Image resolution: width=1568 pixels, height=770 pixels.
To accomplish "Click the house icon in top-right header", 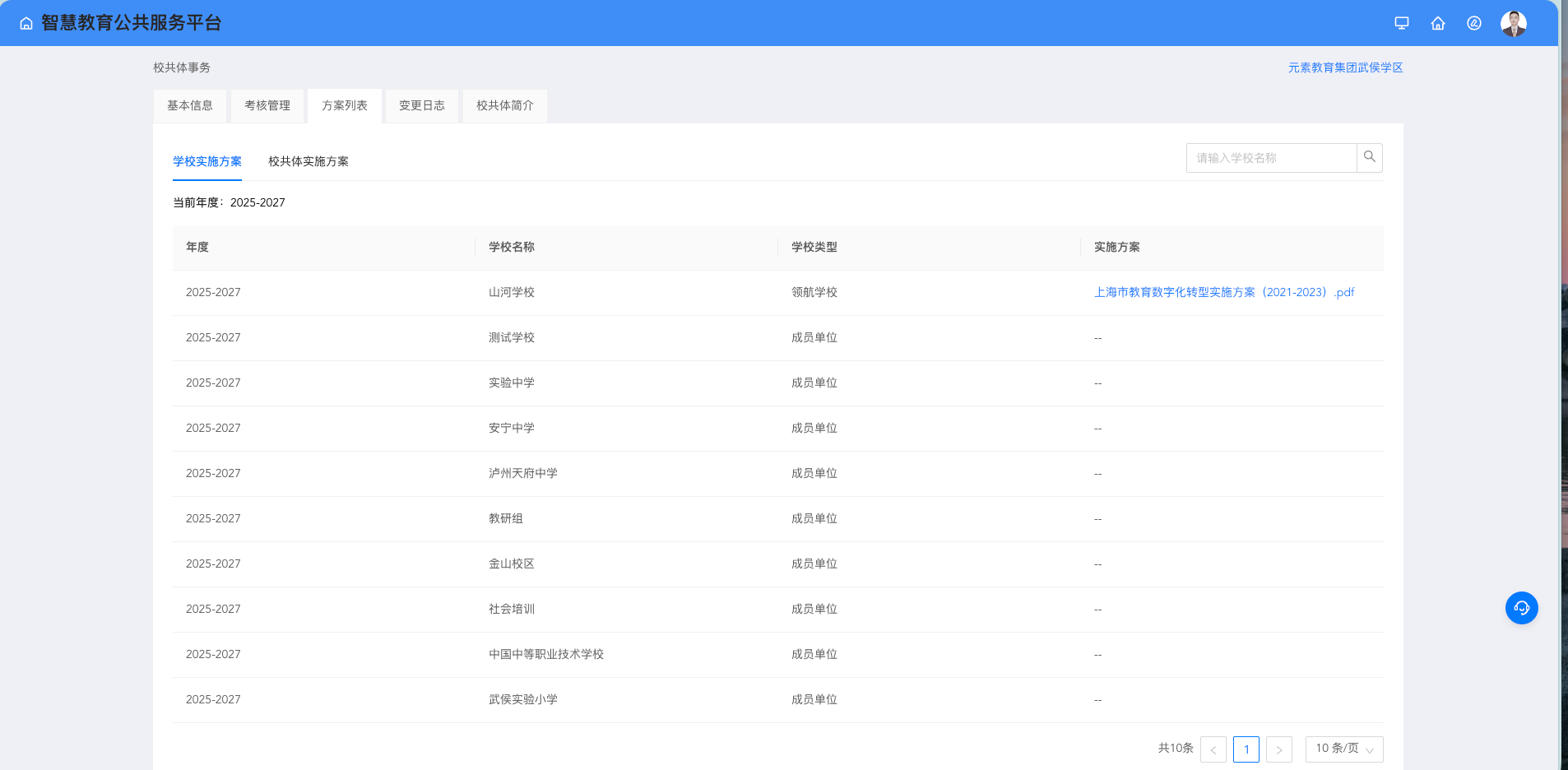I will 1438,23.
